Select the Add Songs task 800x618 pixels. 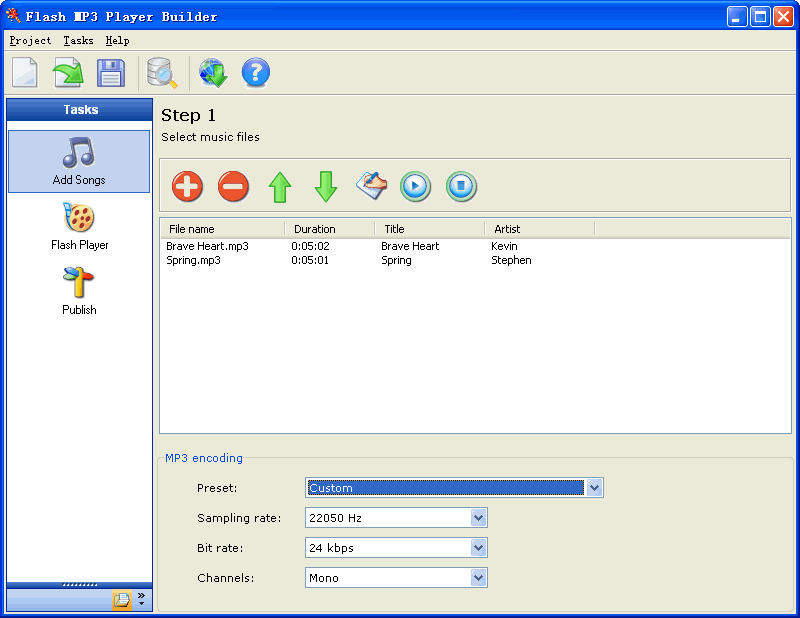pos(79,161)
